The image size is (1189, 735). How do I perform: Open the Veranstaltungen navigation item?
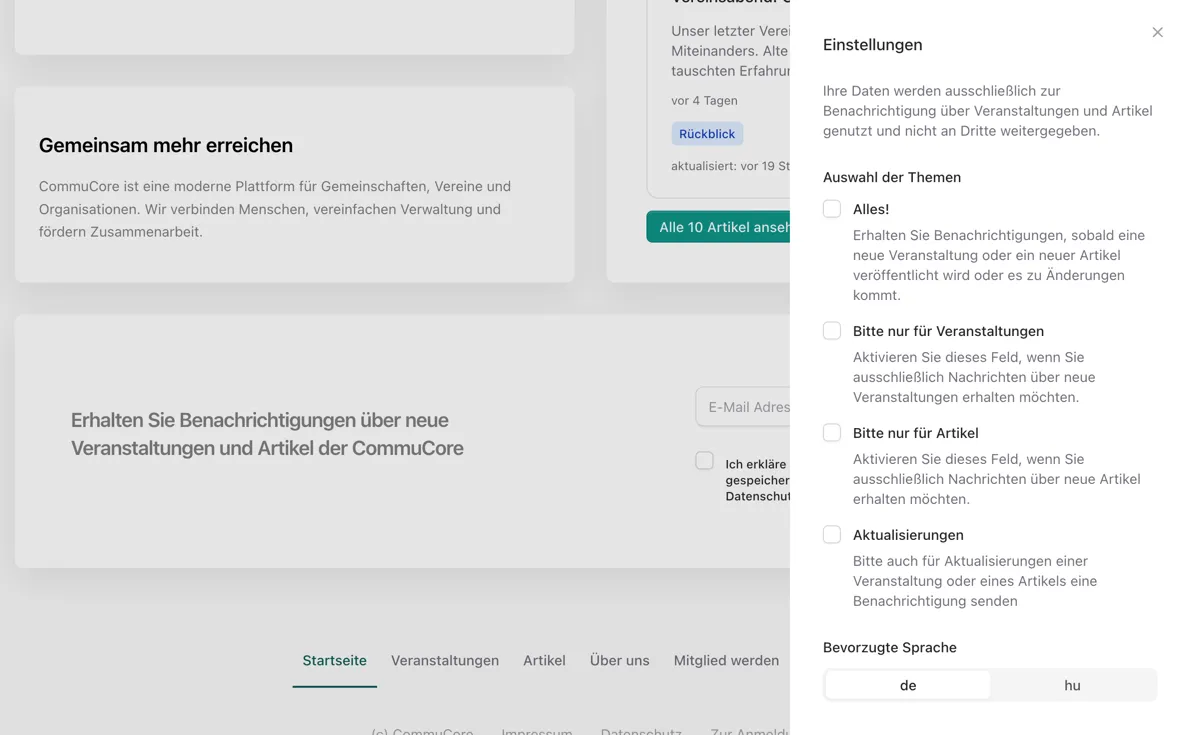tap(445, 660)
